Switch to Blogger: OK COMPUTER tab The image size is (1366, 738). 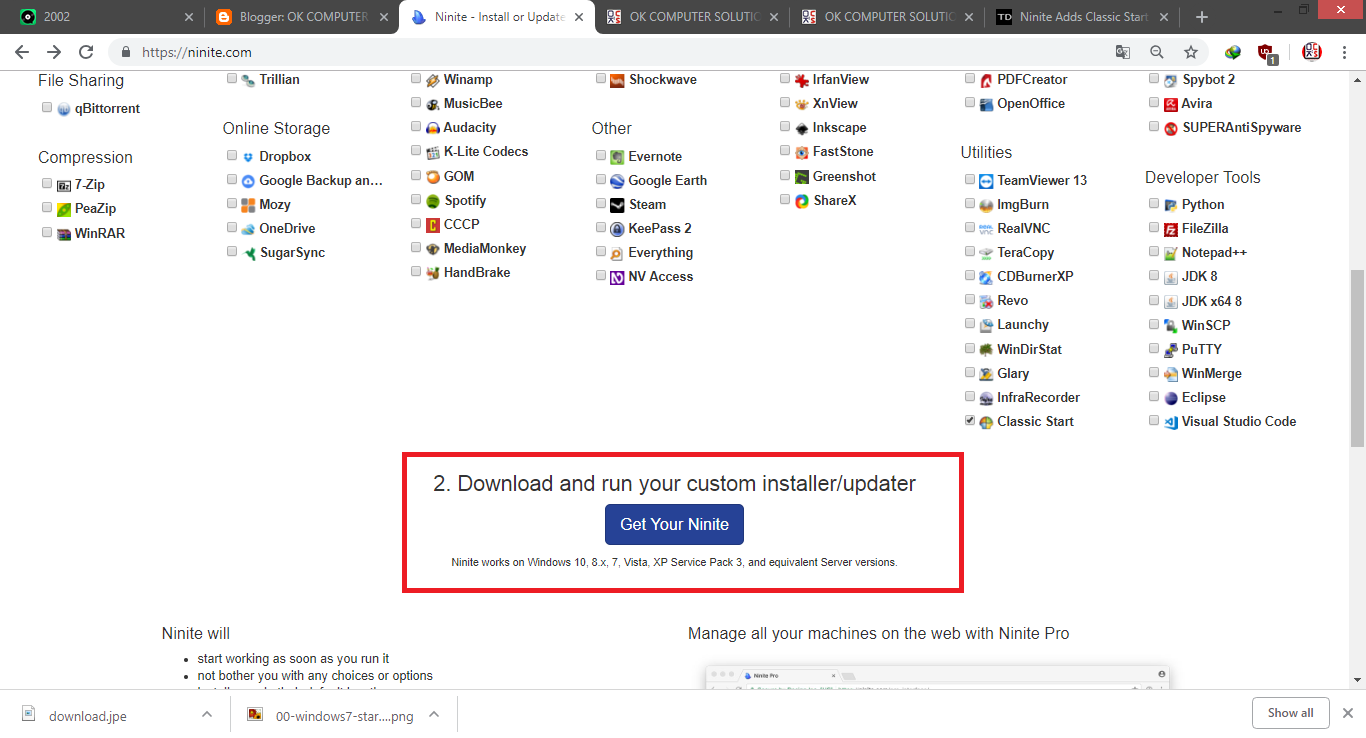(x=300, y=17)
